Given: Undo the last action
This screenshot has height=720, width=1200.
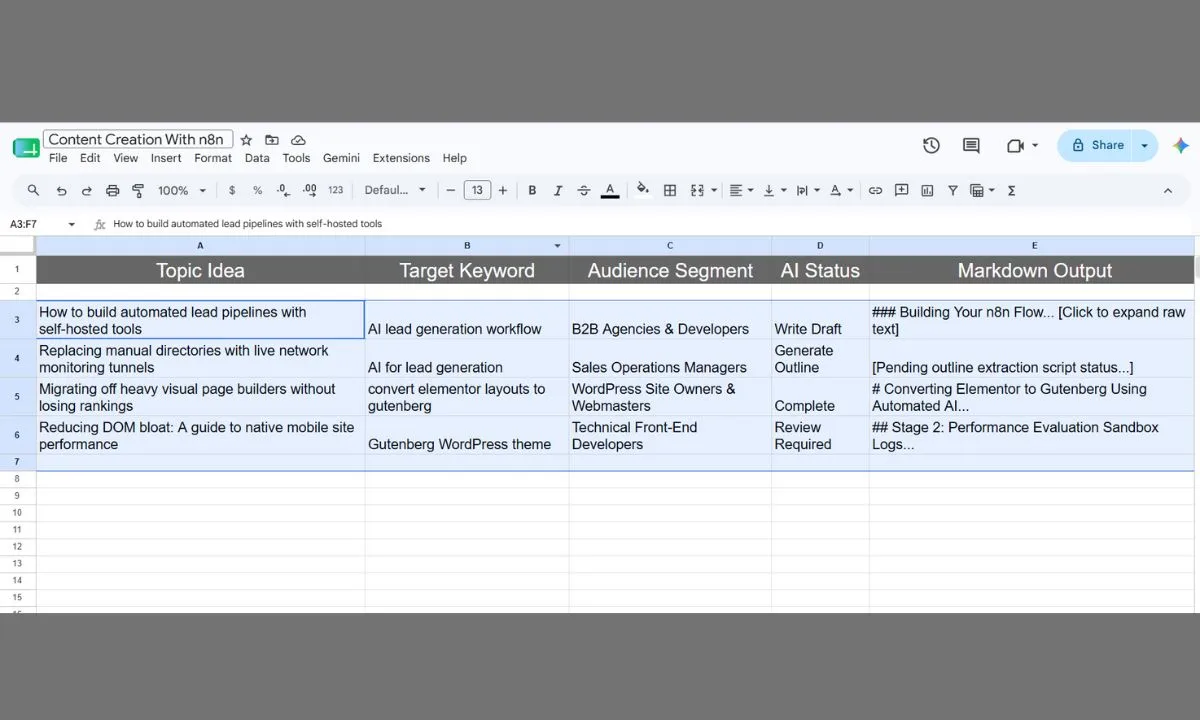Looking at the screenshot, I should [61, 190].
